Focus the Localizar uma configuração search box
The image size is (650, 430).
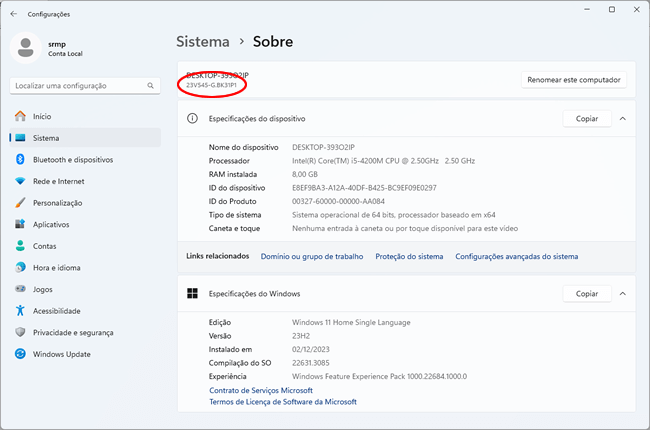(85, 85)
